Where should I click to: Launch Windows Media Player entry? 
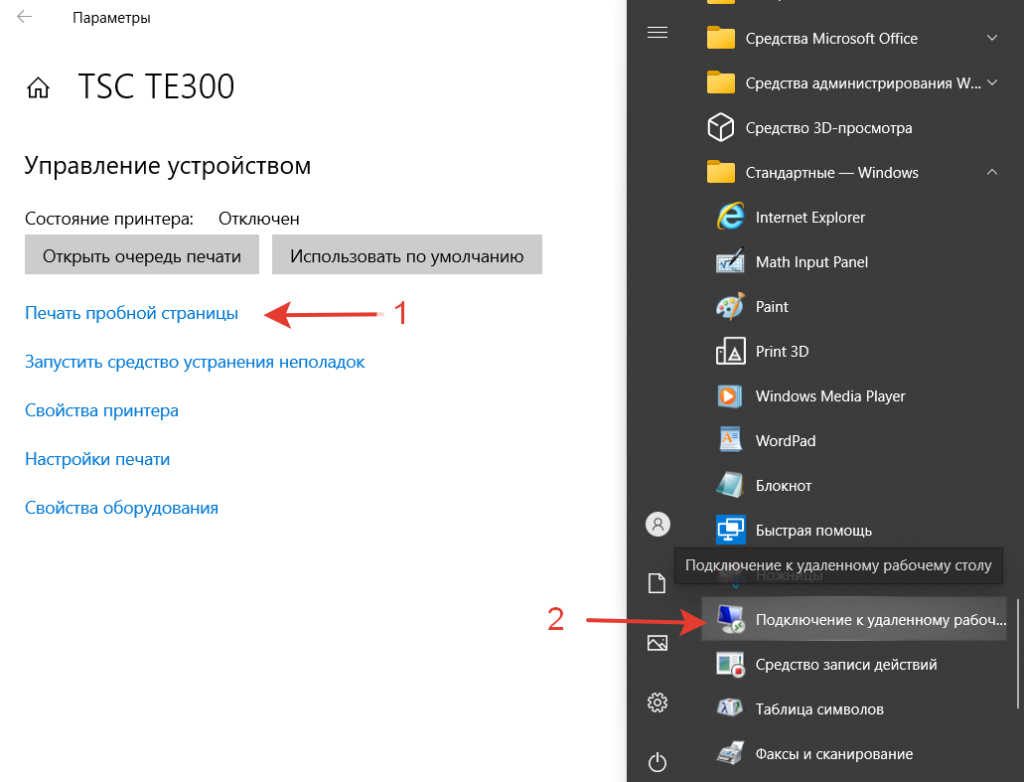point(854,396)
